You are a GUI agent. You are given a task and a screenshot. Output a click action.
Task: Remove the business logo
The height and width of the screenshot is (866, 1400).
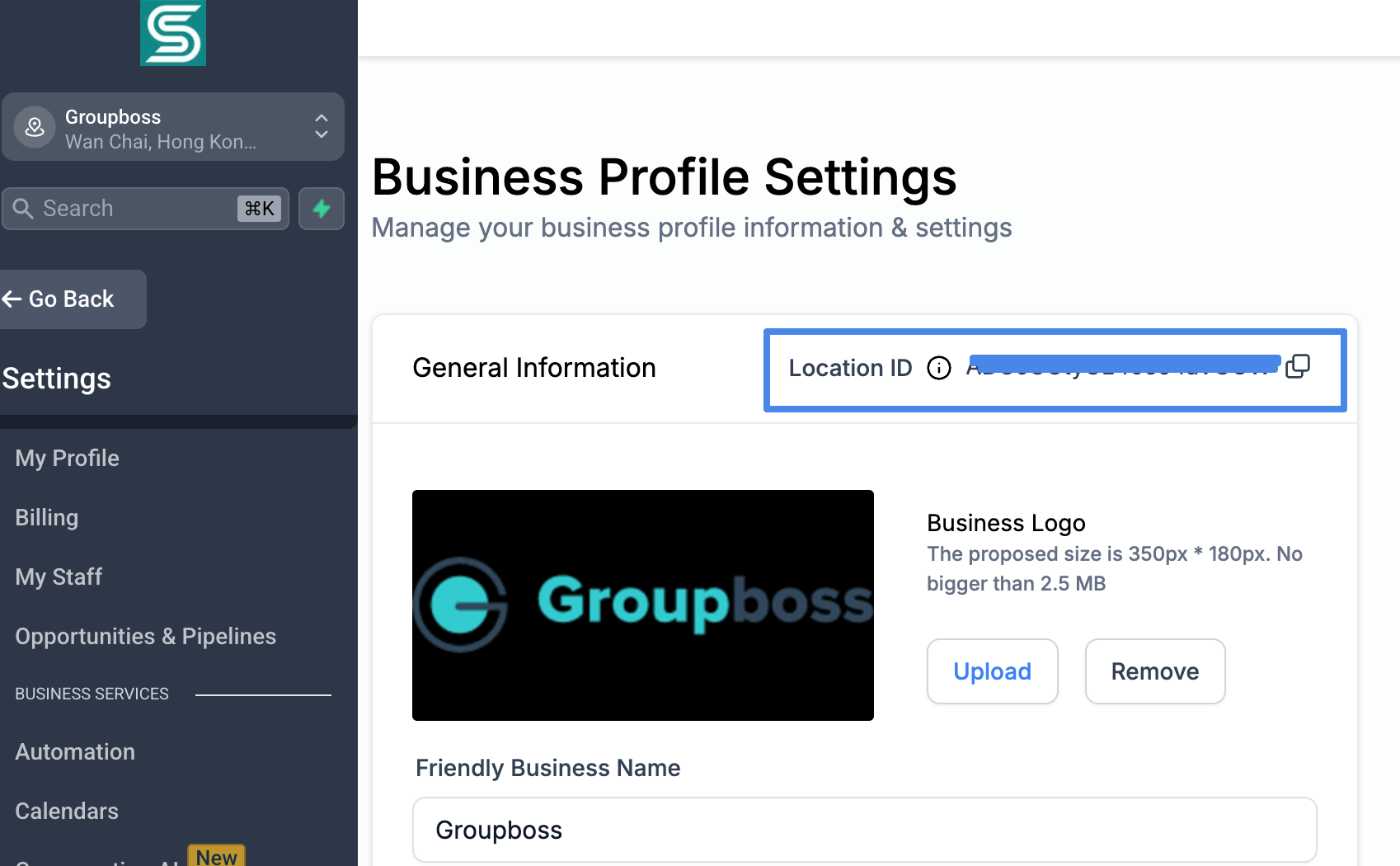[1154, 671]
